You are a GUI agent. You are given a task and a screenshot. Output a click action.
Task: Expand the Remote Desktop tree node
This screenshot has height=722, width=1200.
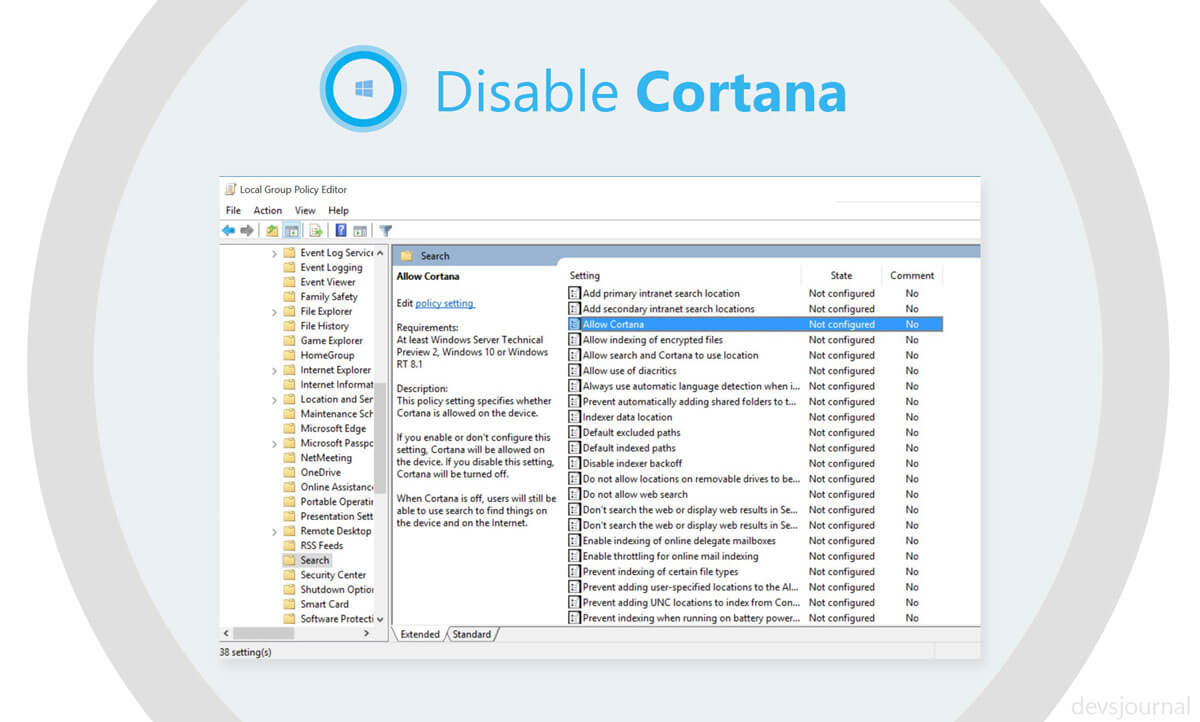click(x=275, y=531)
